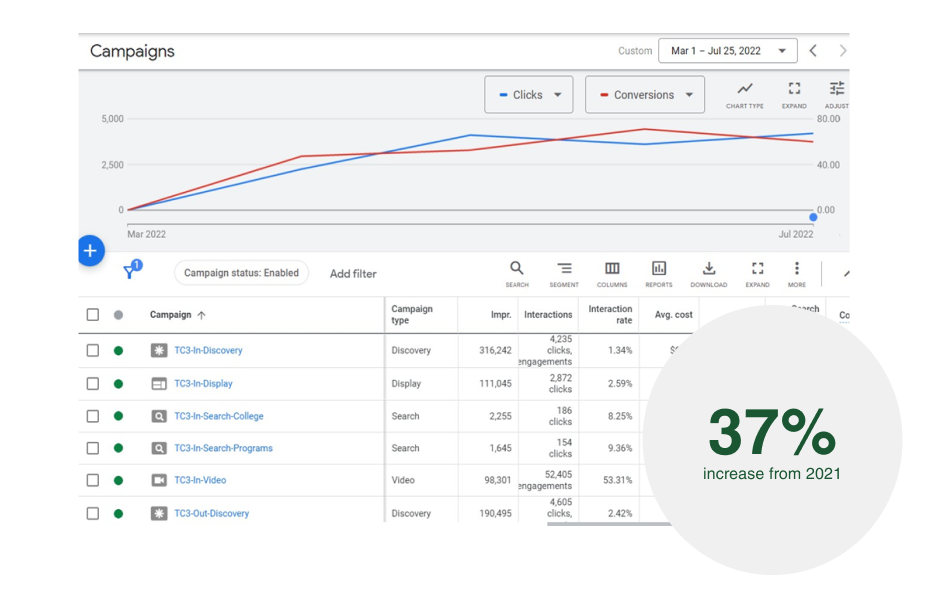
Task: Open the TC3-In-Discovery campaign link
Action: point(208,350)
